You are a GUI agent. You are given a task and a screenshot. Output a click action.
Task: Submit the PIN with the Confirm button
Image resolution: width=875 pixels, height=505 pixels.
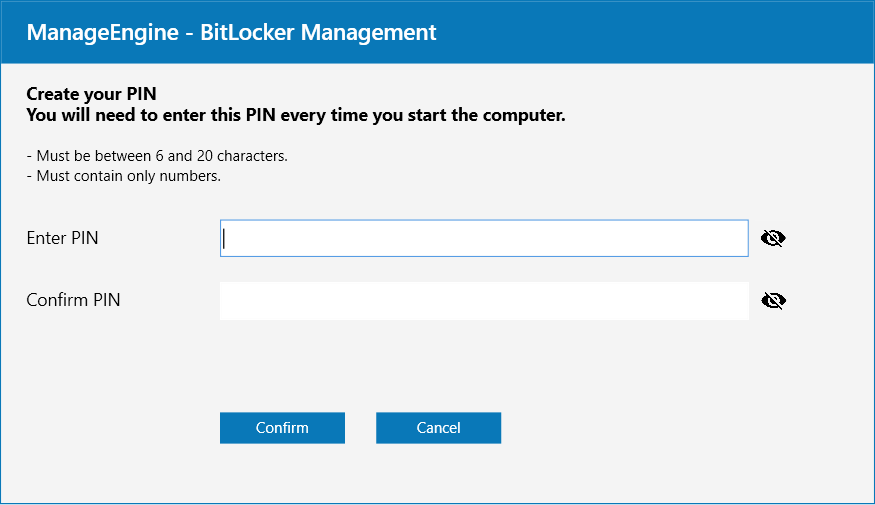pyautogui.click(x=282, y=428)
